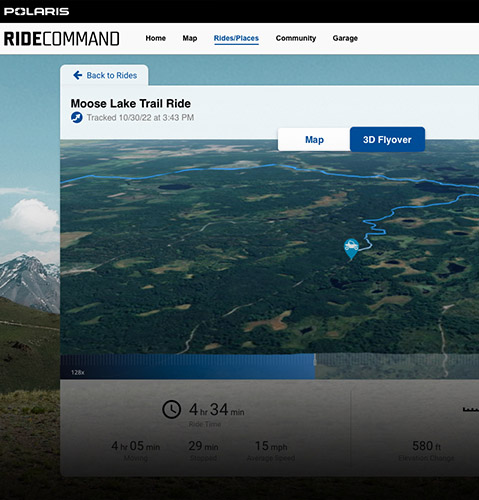Viewport: 479px width, 500px height.
Task: Click the Polaris logo
Action: click(36, 11)
